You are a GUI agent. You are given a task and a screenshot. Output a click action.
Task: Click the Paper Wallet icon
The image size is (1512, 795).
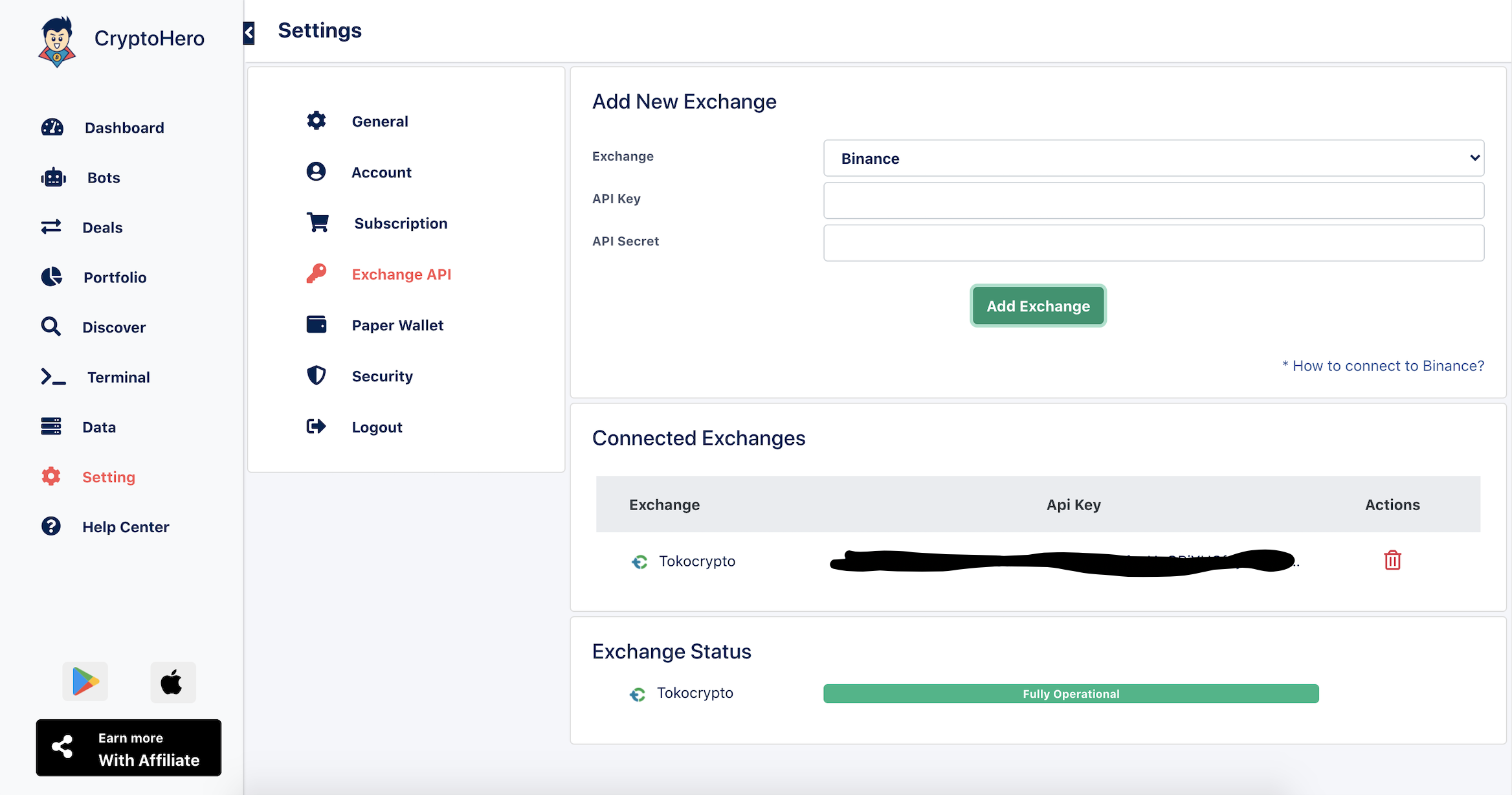click(317, 324)
